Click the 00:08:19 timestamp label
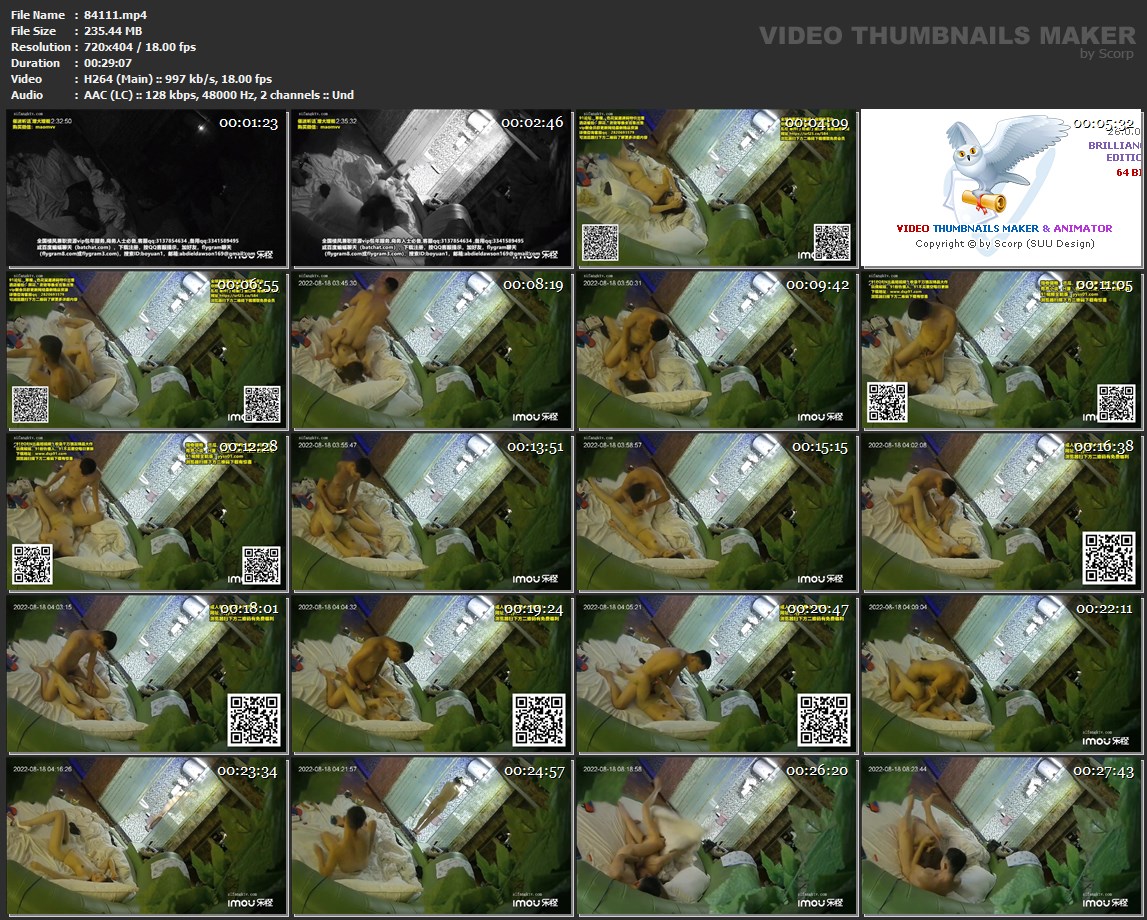The height and width of the screenshot is (920, 1147). click(533, 285)
